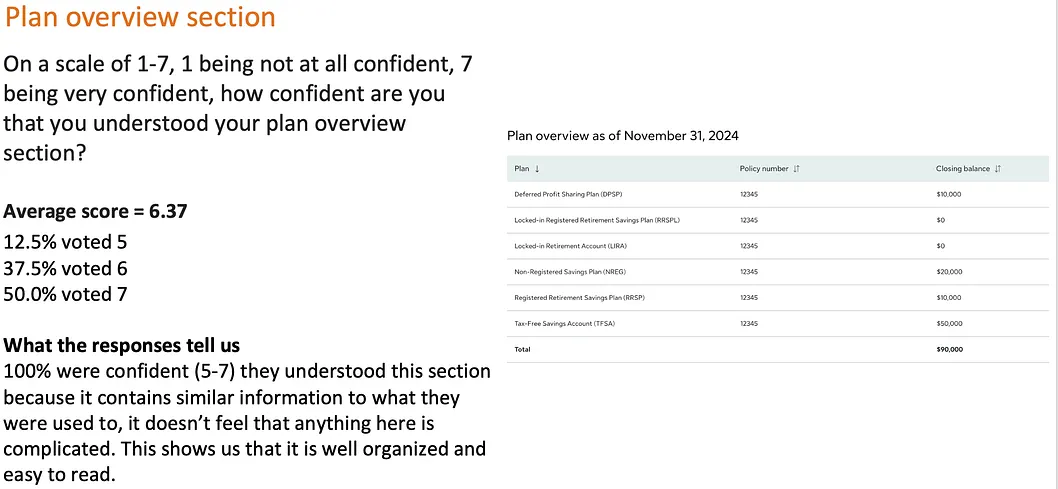Click the Closing balance sort arrows icon
The height and width of the screenshot is (489, 1058).
point(999,169)
